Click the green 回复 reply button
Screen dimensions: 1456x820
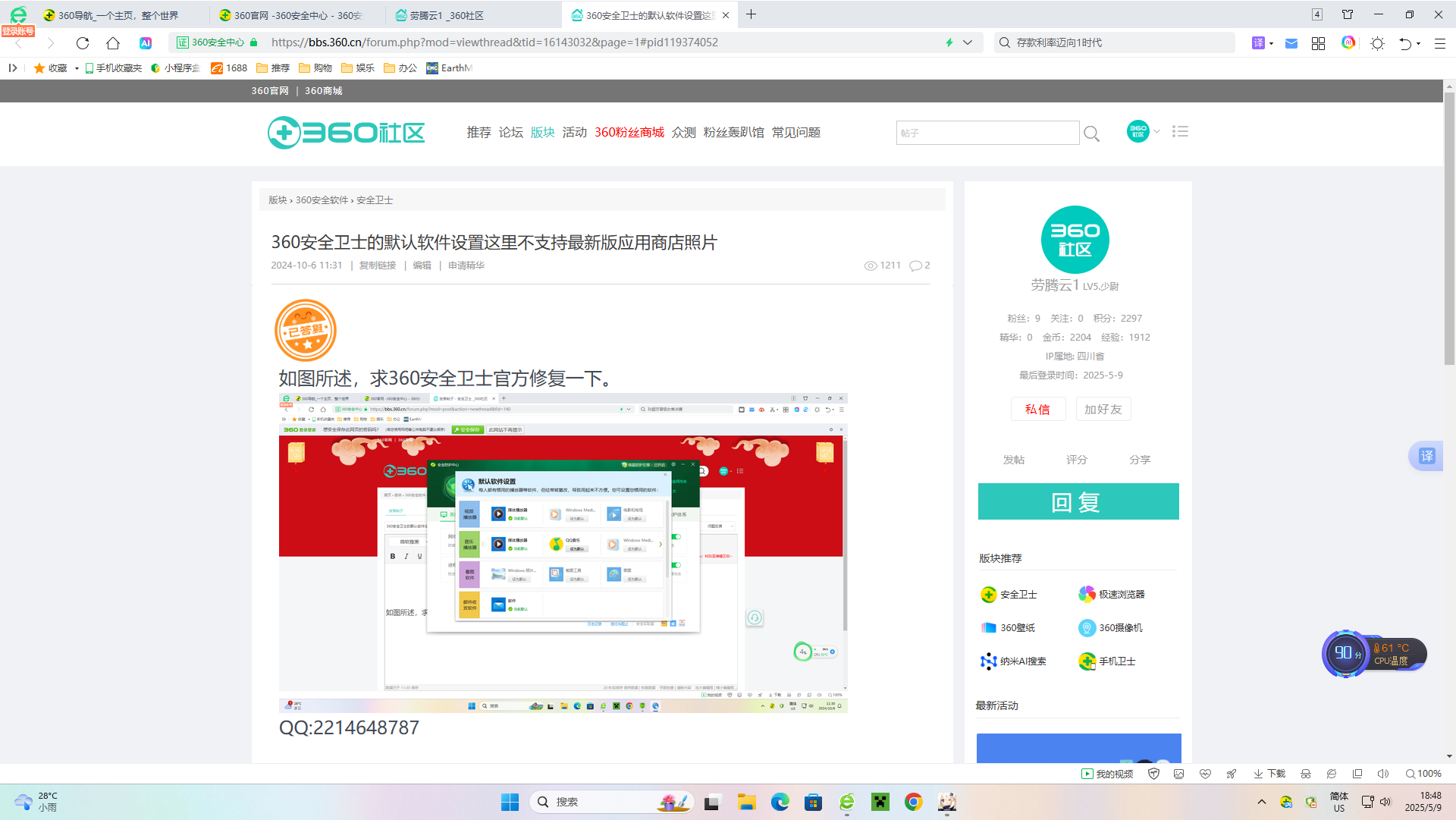click(1078, 501)
